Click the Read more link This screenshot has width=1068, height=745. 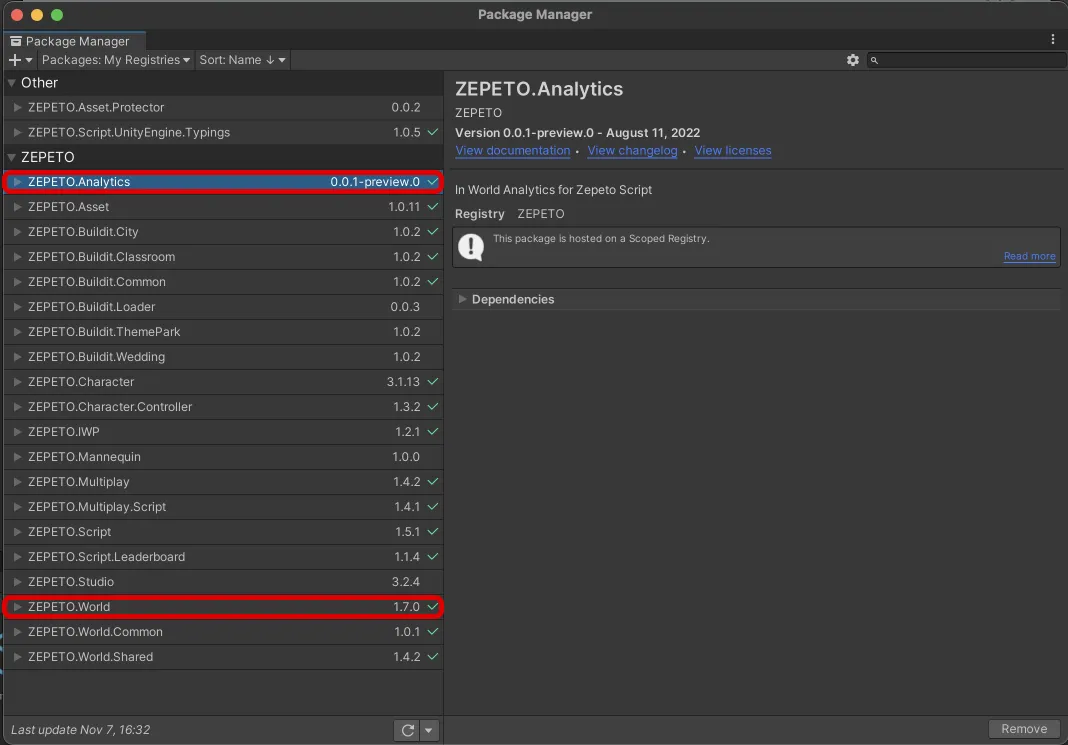1029,256
